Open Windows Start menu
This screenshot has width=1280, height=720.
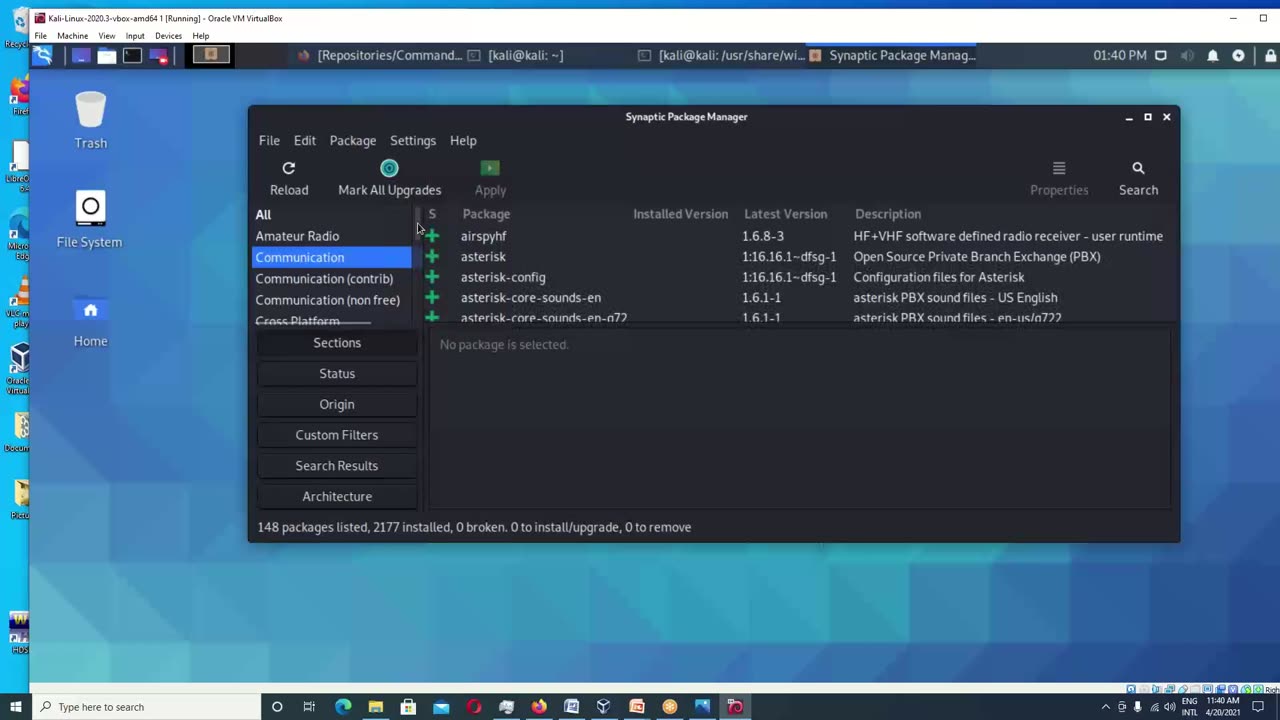[15, 707]
